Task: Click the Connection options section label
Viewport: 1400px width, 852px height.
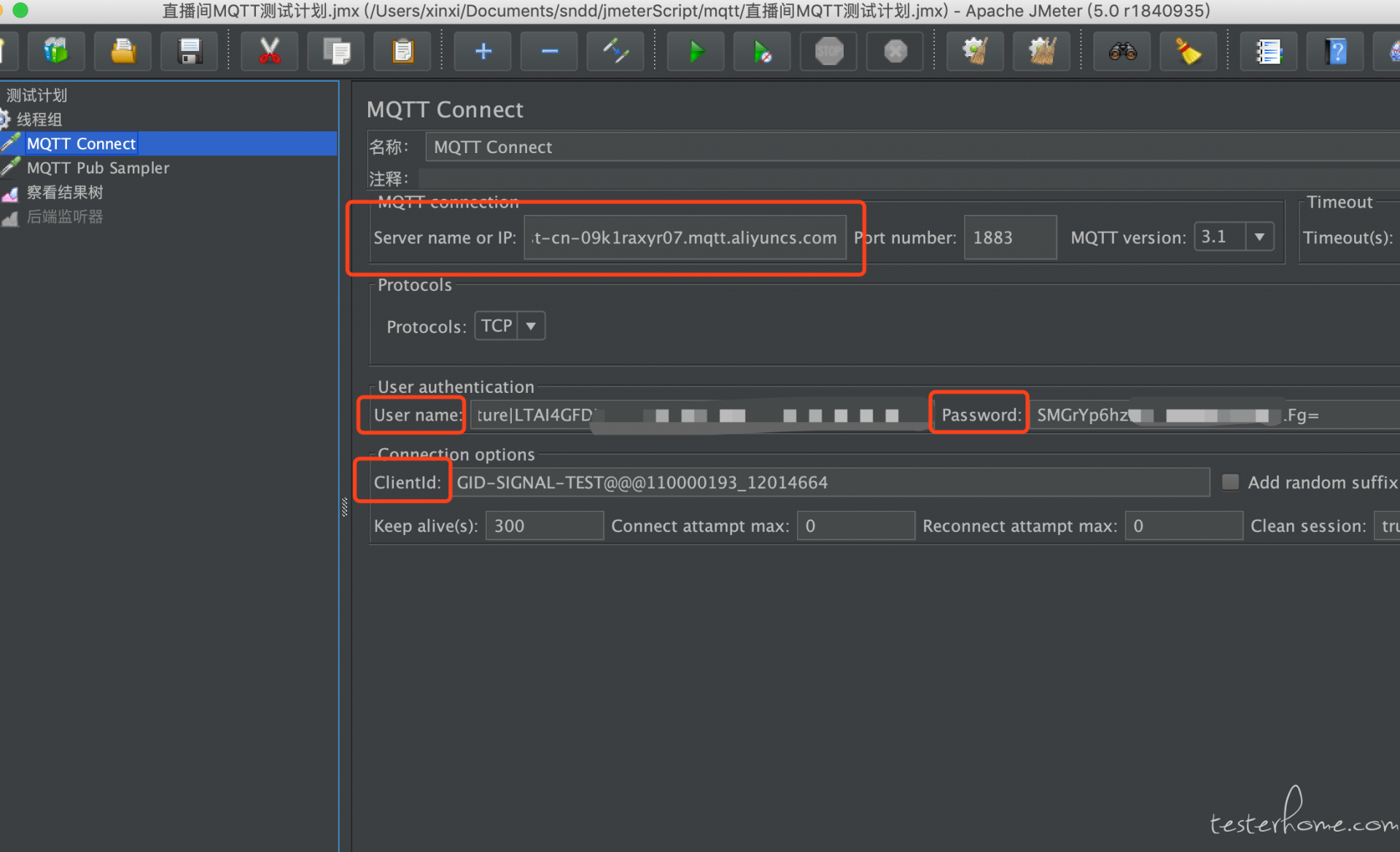Action: (x=456, y=454)
